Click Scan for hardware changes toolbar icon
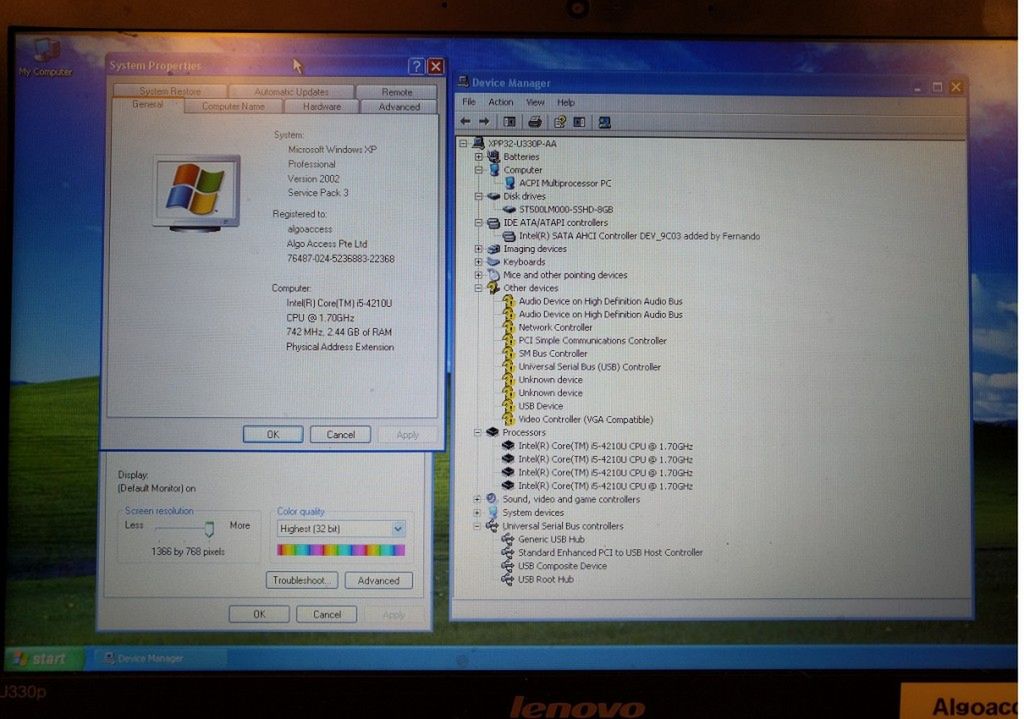 point(605,122)
